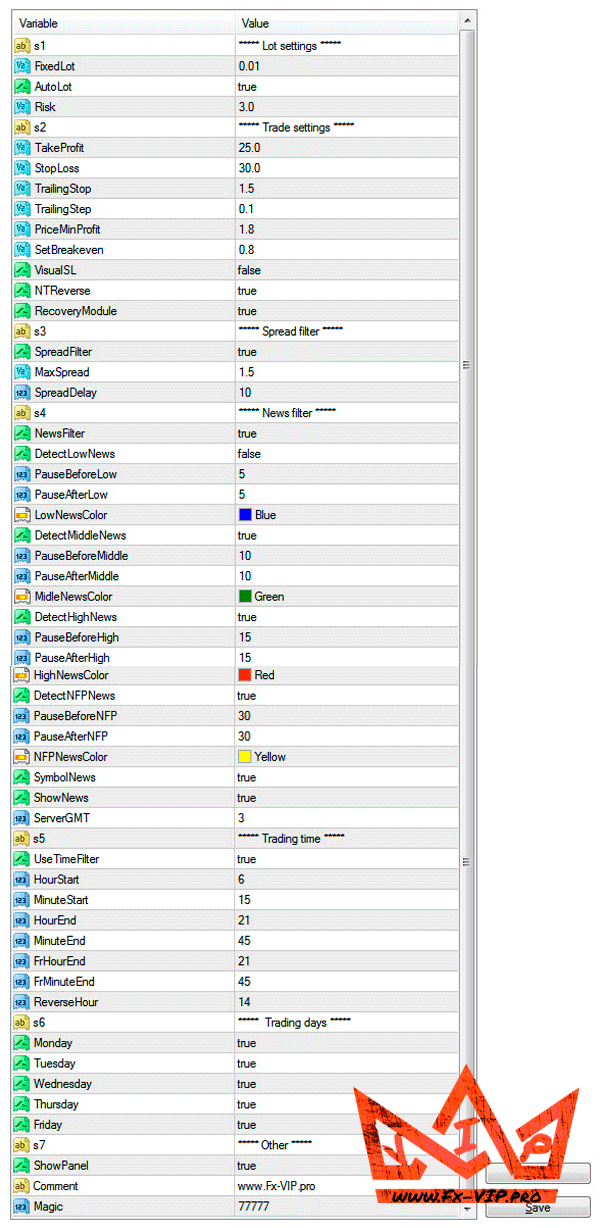Toggle the NewsFilter true value
Viewport: 600px width, 1228px height.
pos(247,434)
